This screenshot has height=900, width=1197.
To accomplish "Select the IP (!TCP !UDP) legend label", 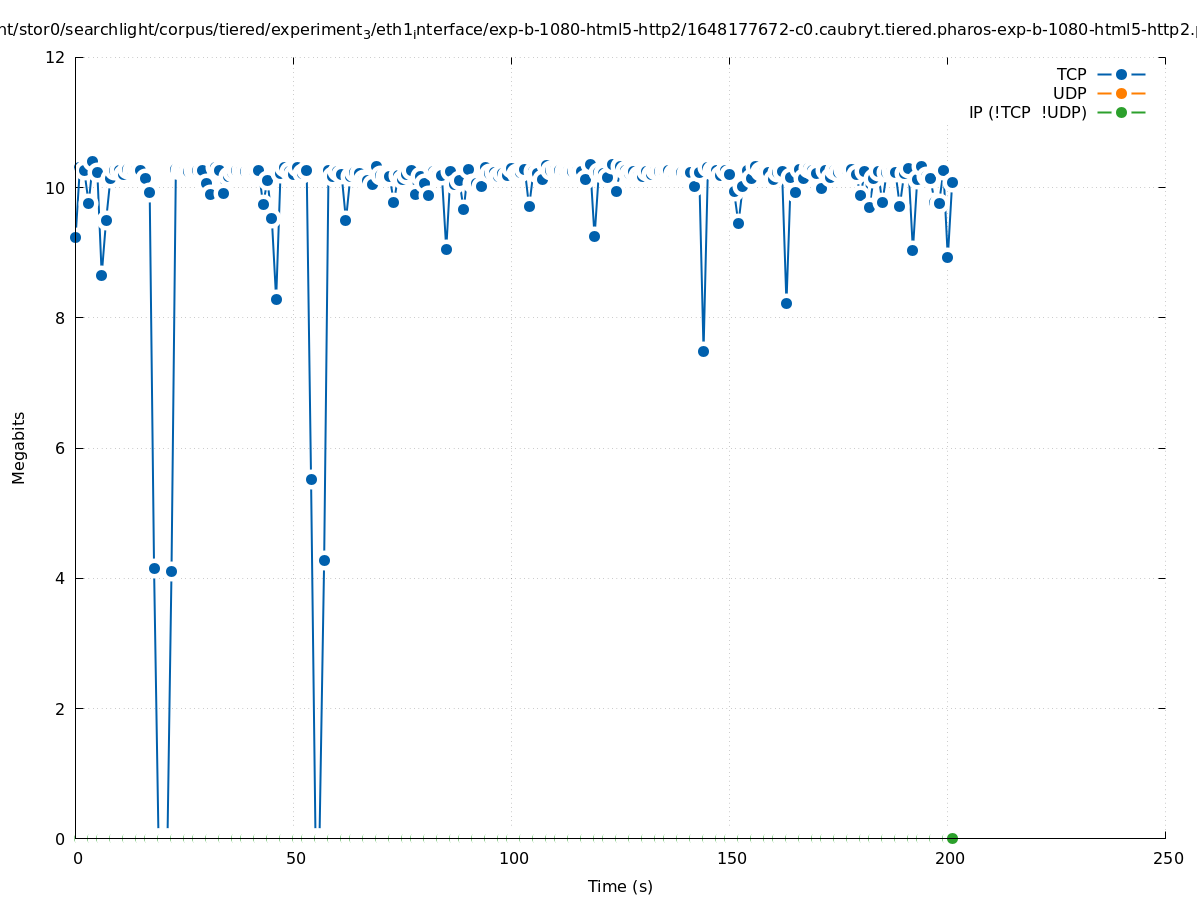I will pyautogui.click(x=1027, y=112).
